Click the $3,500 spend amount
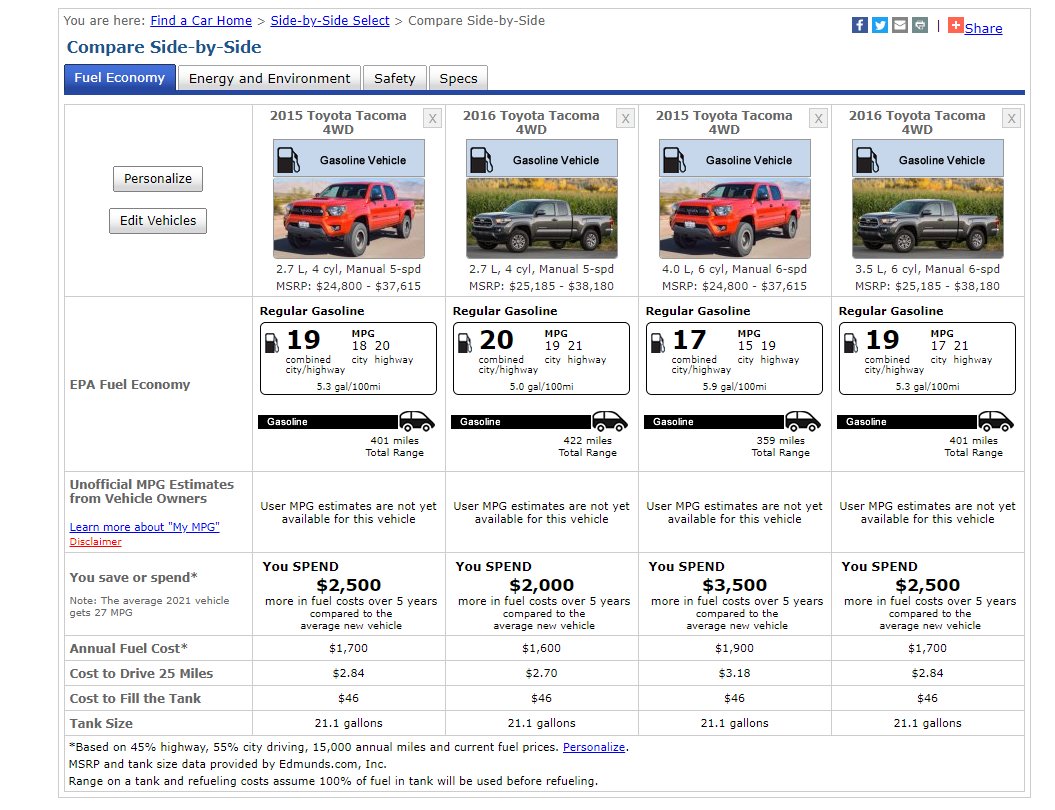 pyautogui.click(x=735, y=585)
